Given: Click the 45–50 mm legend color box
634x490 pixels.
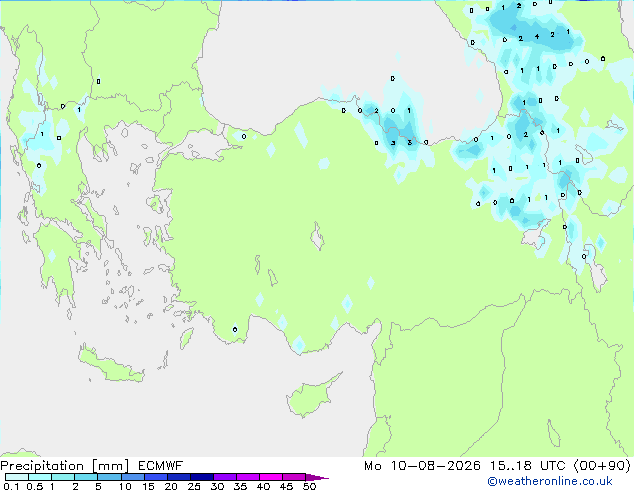Looking at the screenshot, I should (x=294, y=477).
